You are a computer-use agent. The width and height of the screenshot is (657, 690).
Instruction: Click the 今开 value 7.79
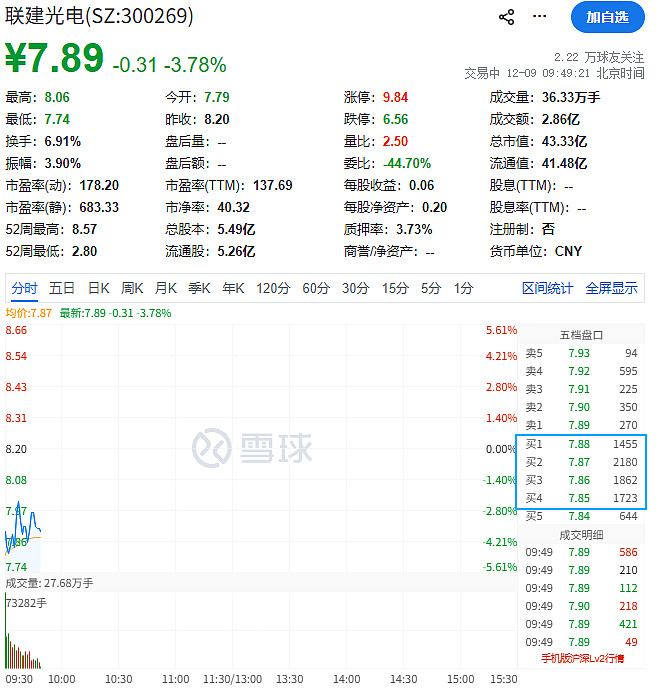217,97
